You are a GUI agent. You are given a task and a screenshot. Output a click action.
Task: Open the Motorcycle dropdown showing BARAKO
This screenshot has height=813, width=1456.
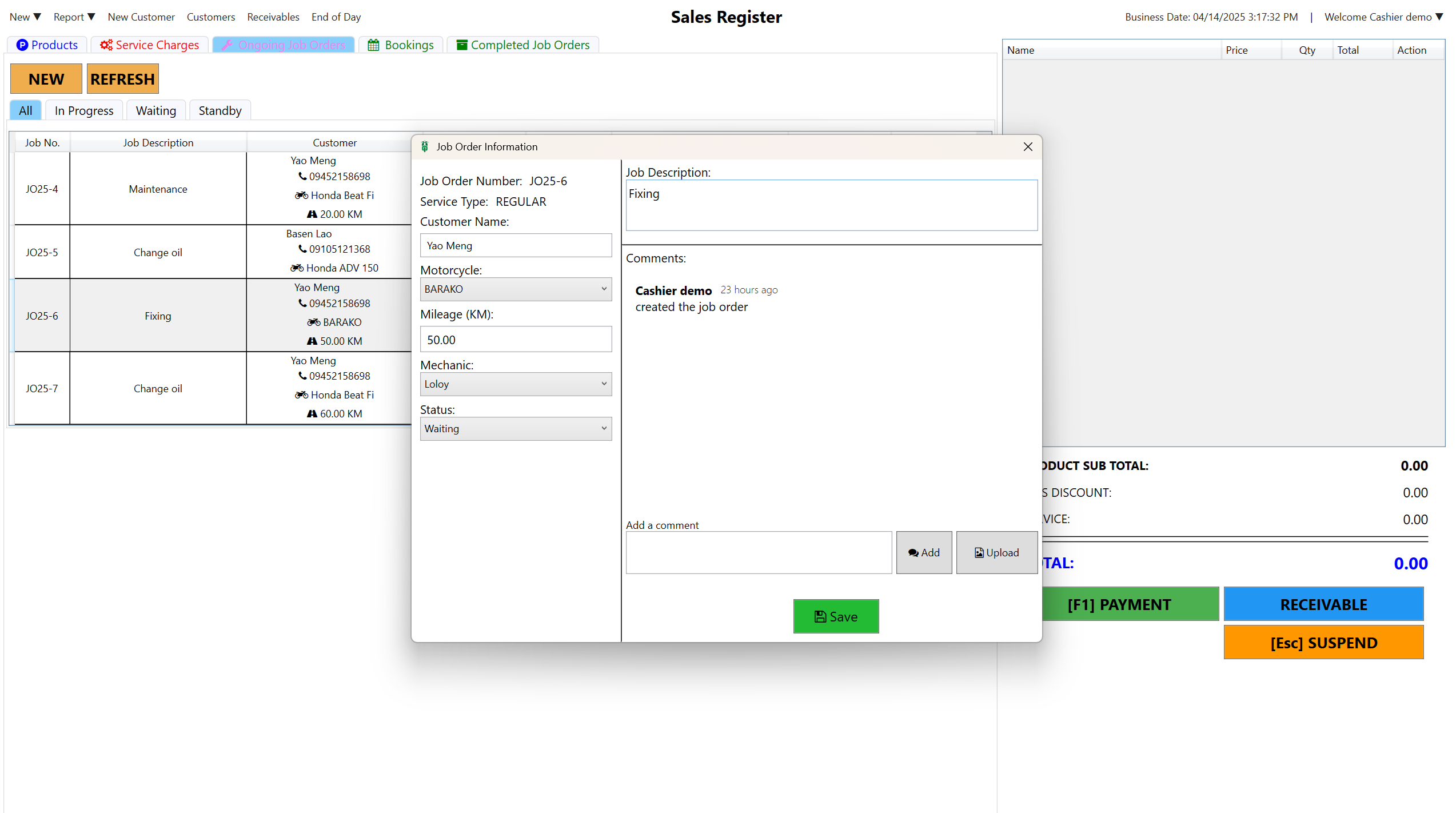pos(516,289)
